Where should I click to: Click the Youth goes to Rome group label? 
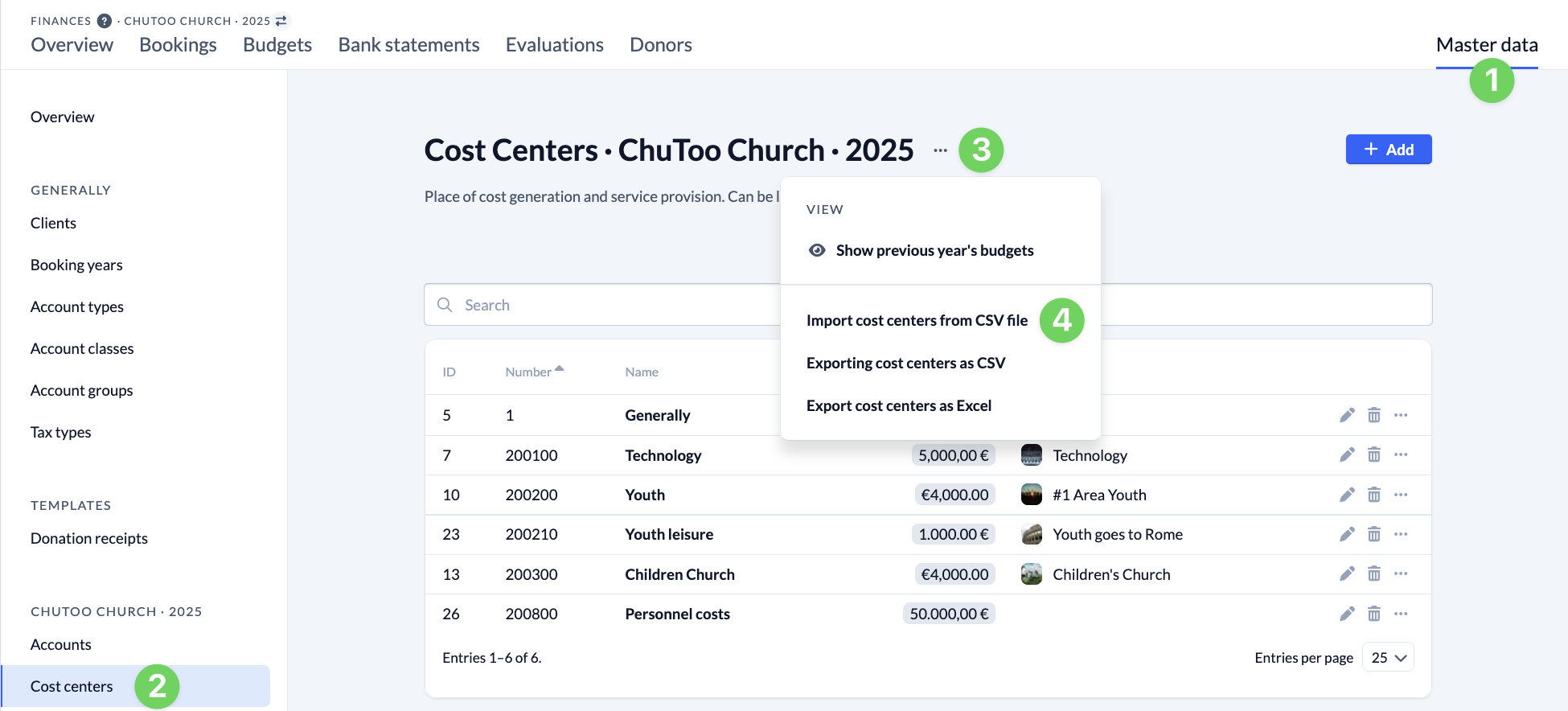tap(1118, 534)
